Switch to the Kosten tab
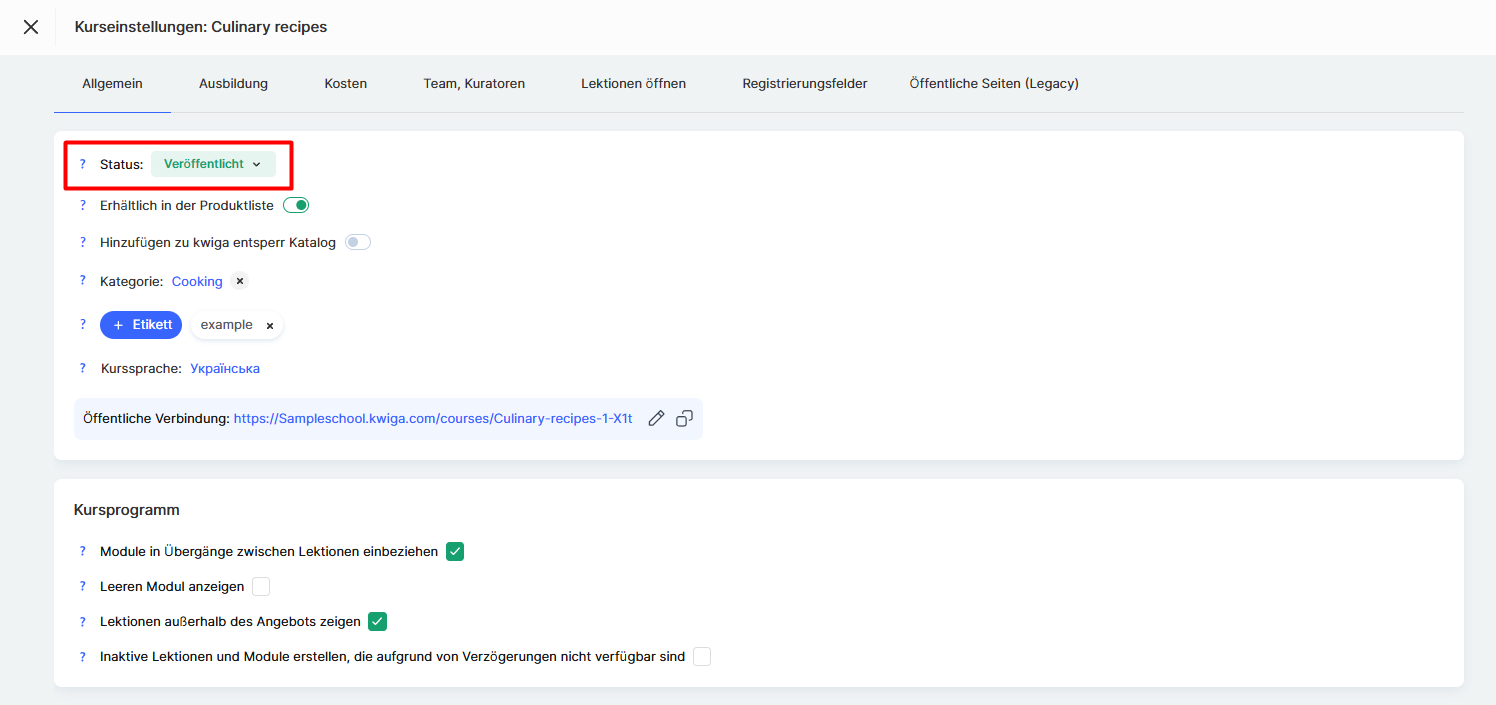The height and width of the screenshot is (705, 1496). 345,84
